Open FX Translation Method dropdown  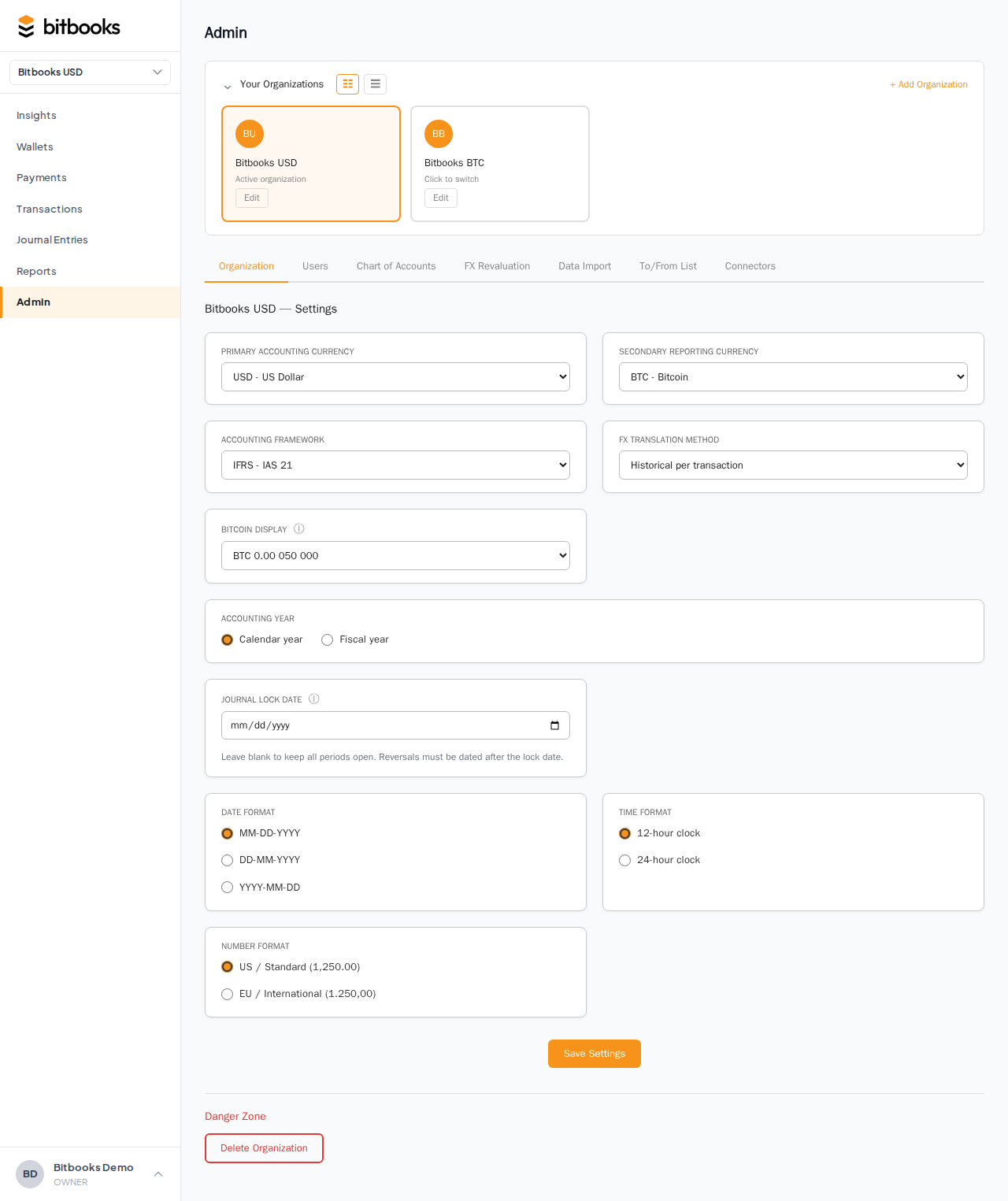click(793, 465)
